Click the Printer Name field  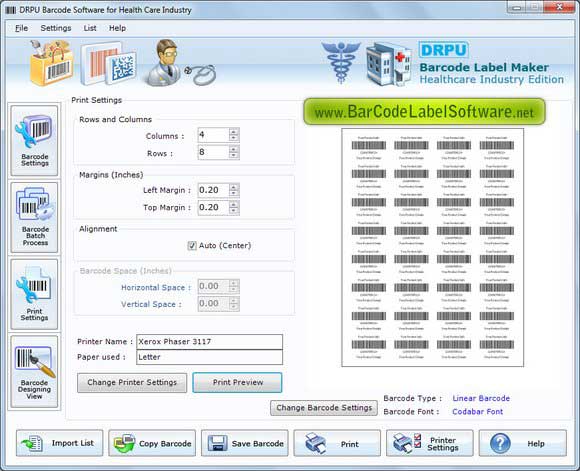point(209,342)
